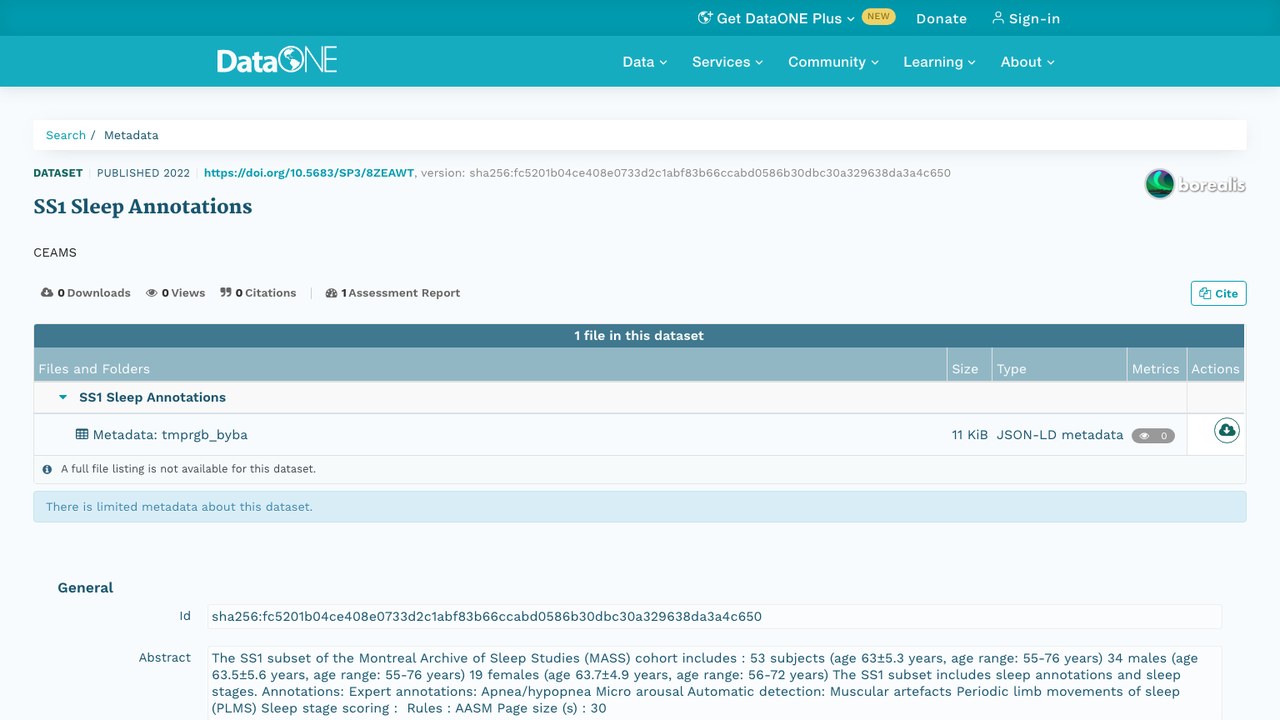This screenshot has height=720, width=1280.
Task: Click the Citations quote icon
Action: click(x=226, y=293)
